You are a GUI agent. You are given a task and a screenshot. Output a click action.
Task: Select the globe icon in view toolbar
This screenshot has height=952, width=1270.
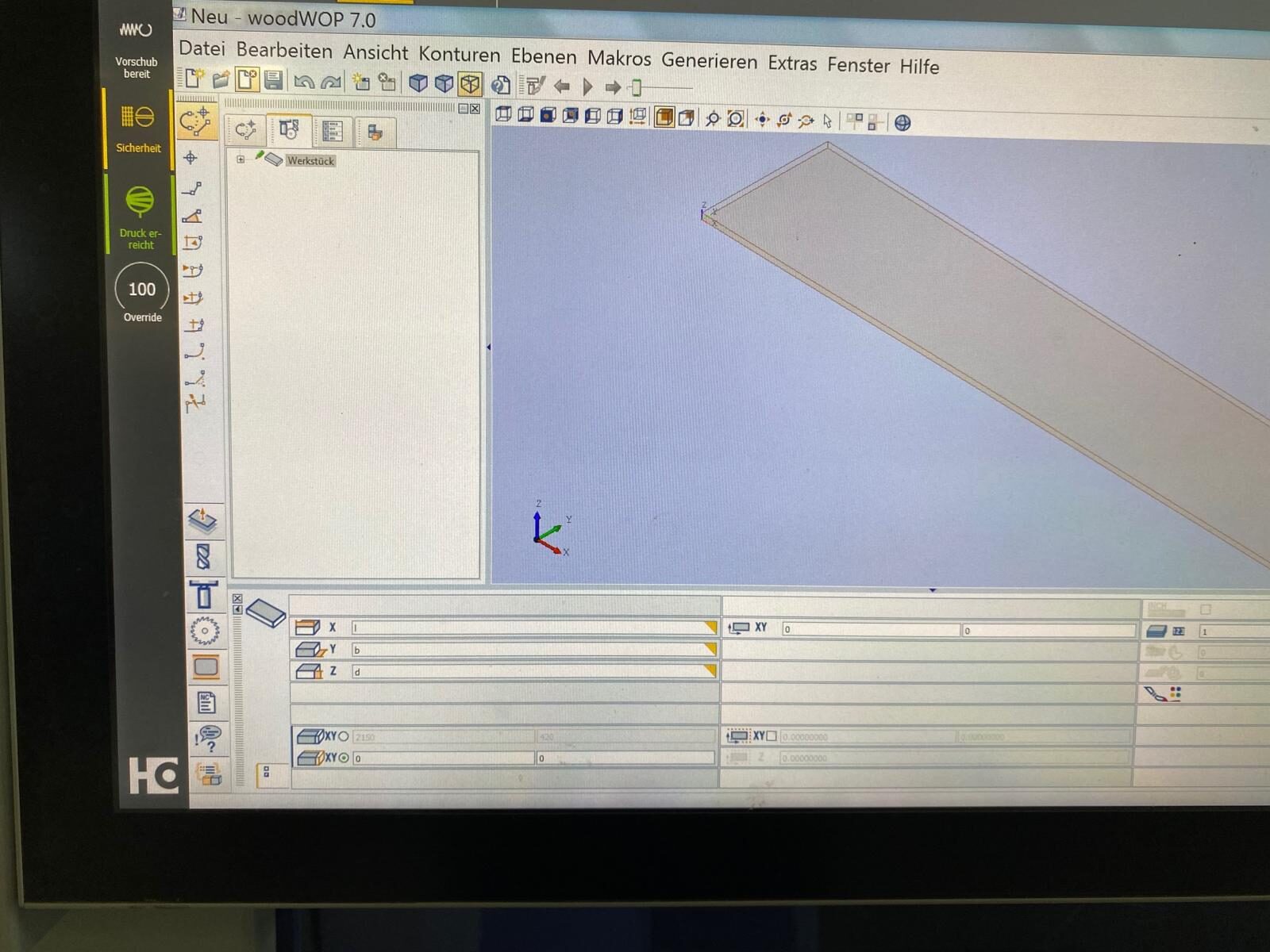[902, 123]
